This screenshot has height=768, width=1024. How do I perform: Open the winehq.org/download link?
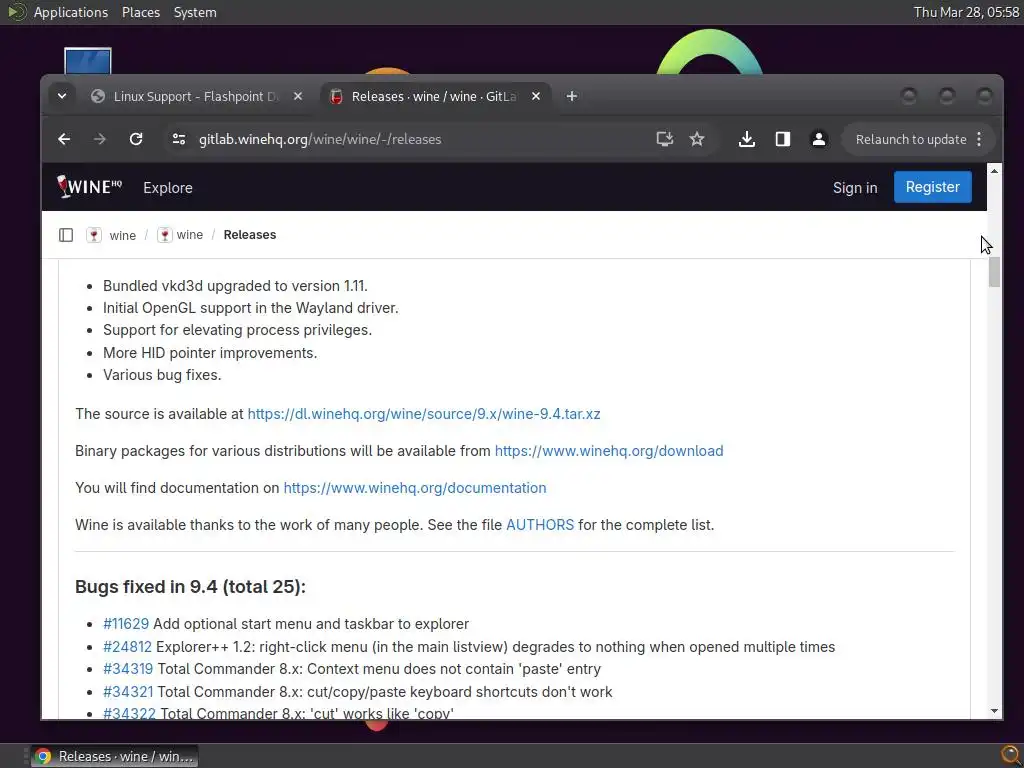point(609,451)
